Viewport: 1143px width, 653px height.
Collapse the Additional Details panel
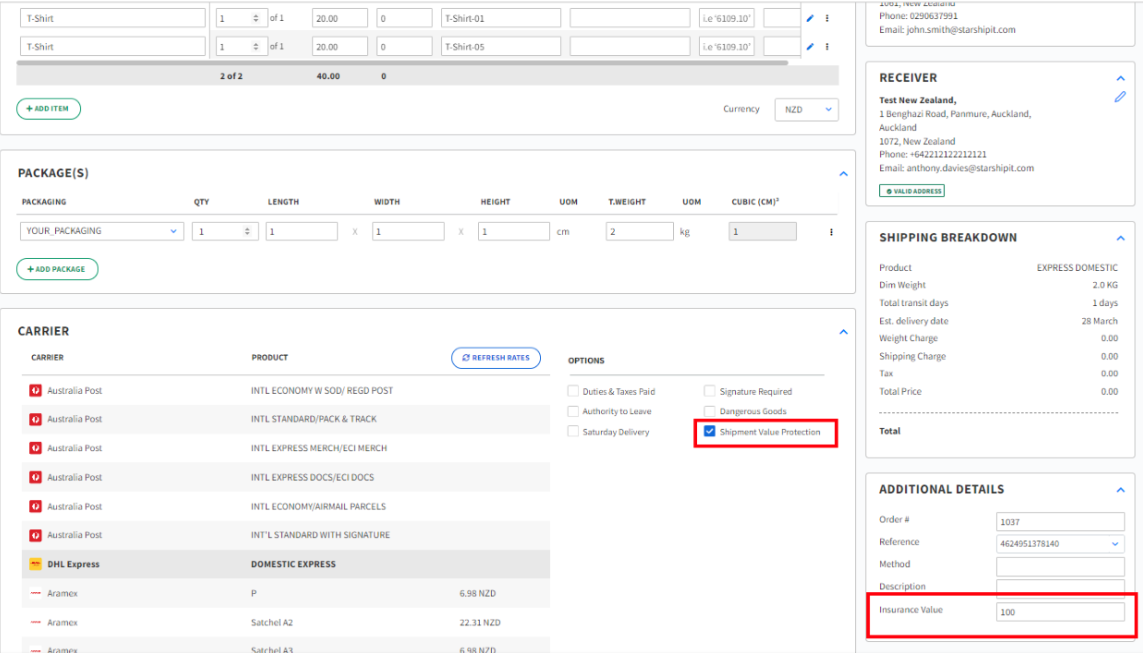[x=1120, y=490]
